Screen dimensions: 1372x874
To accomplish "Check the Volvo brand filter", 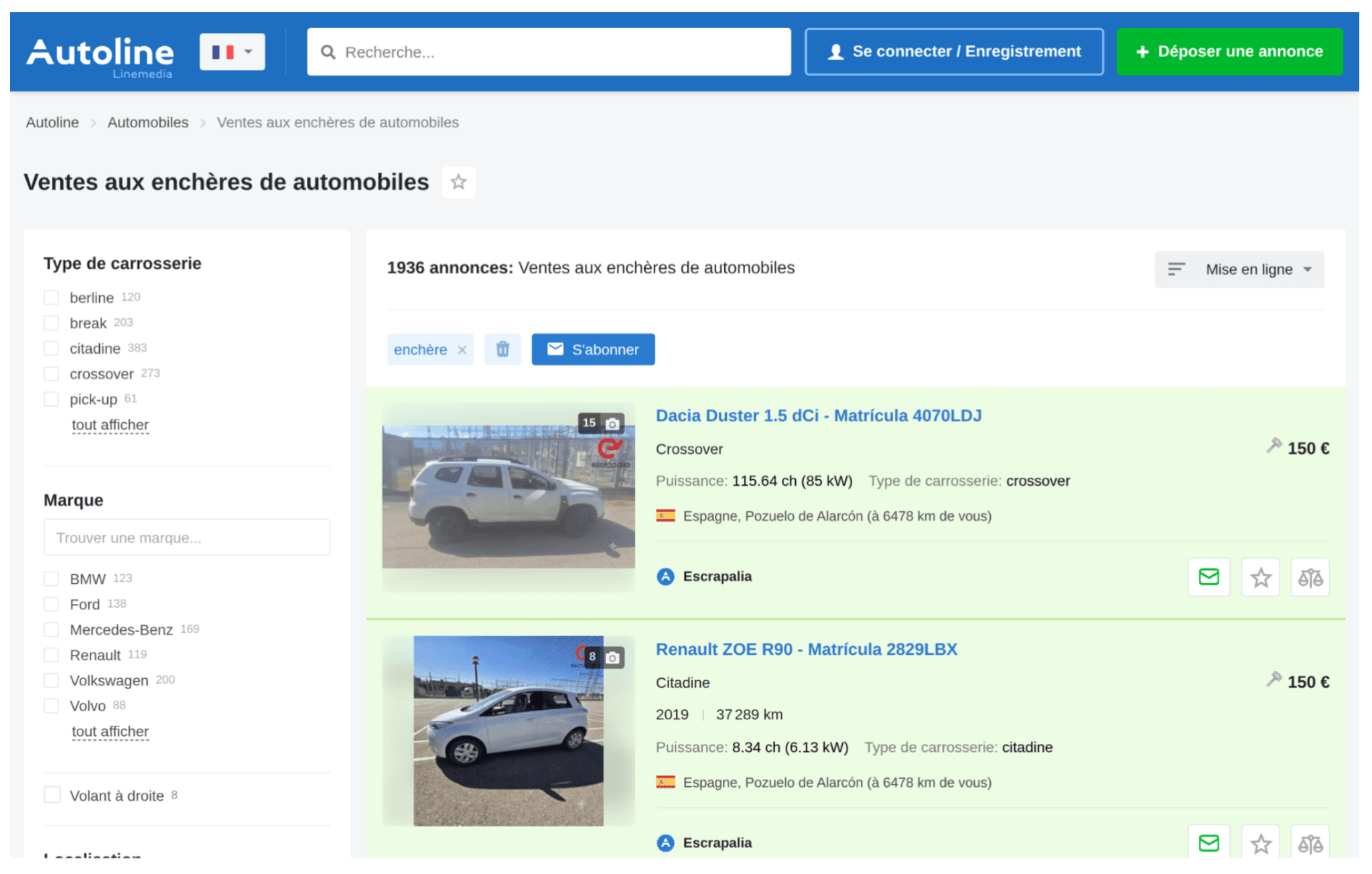I will (x=51, y=706).
